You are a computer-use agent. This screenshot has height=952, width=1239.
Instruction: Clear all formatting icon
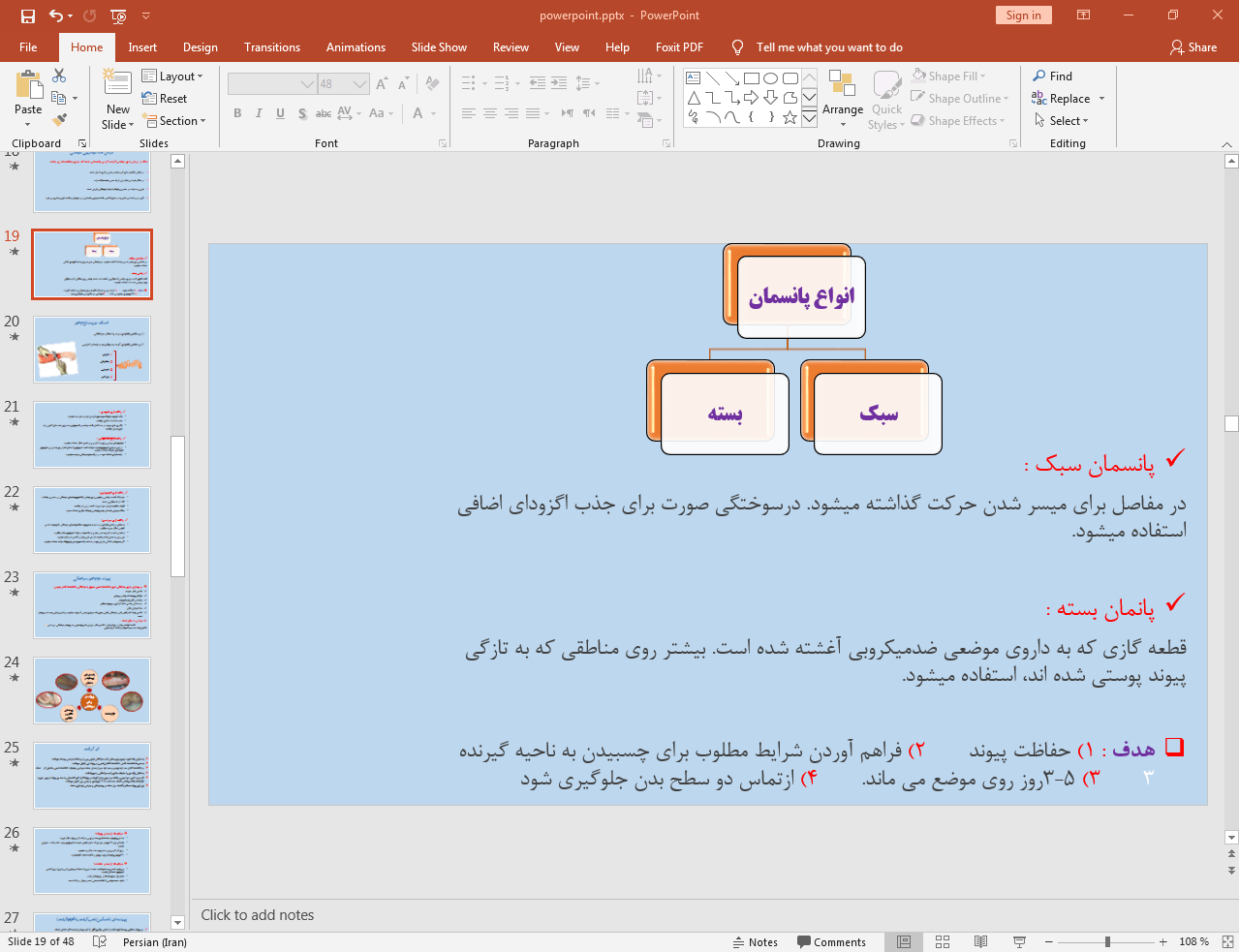432,84
